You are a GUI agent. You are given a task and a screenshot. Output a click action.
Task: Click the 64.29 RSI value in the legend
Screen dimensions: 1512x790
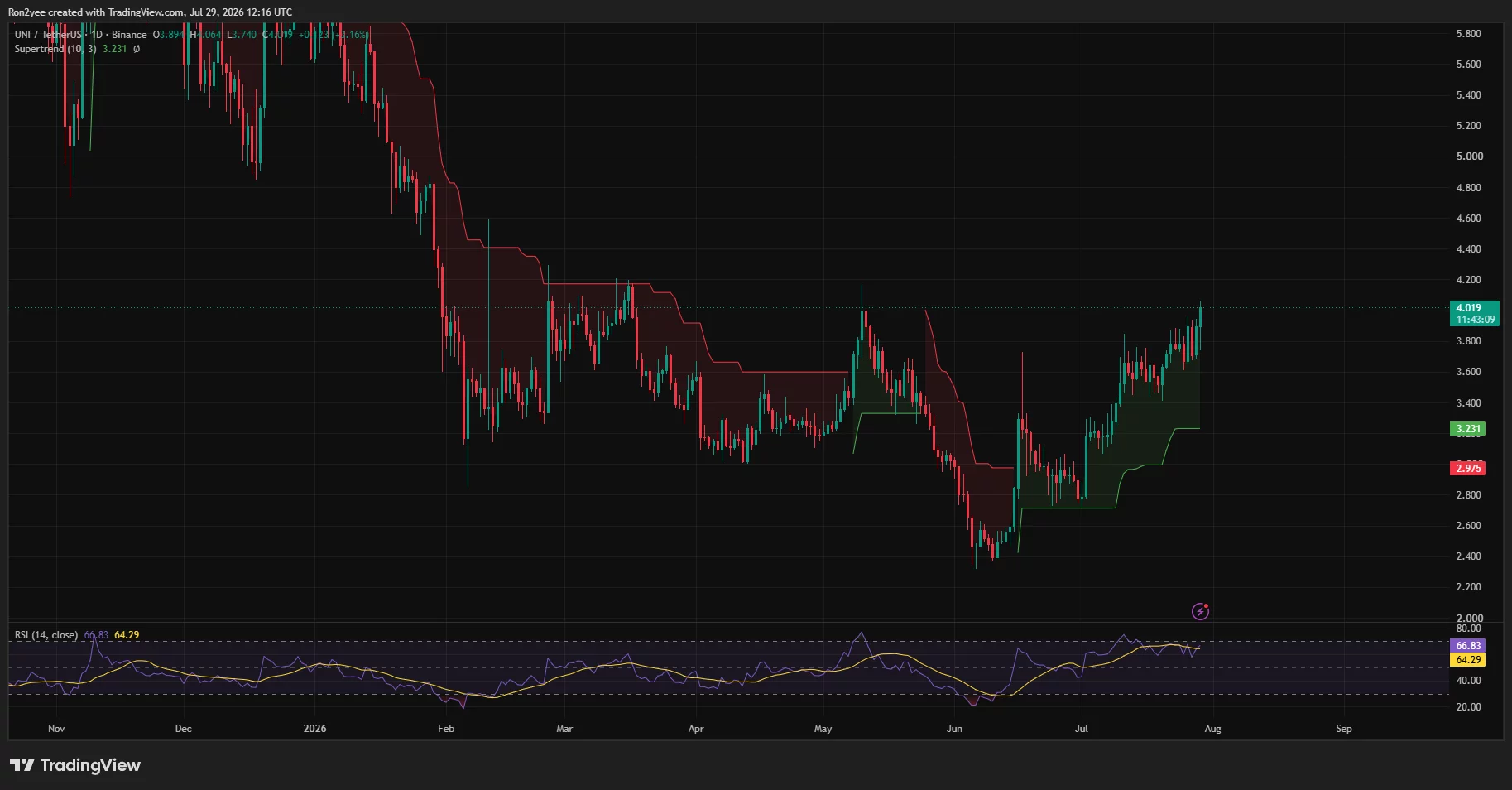127,635
